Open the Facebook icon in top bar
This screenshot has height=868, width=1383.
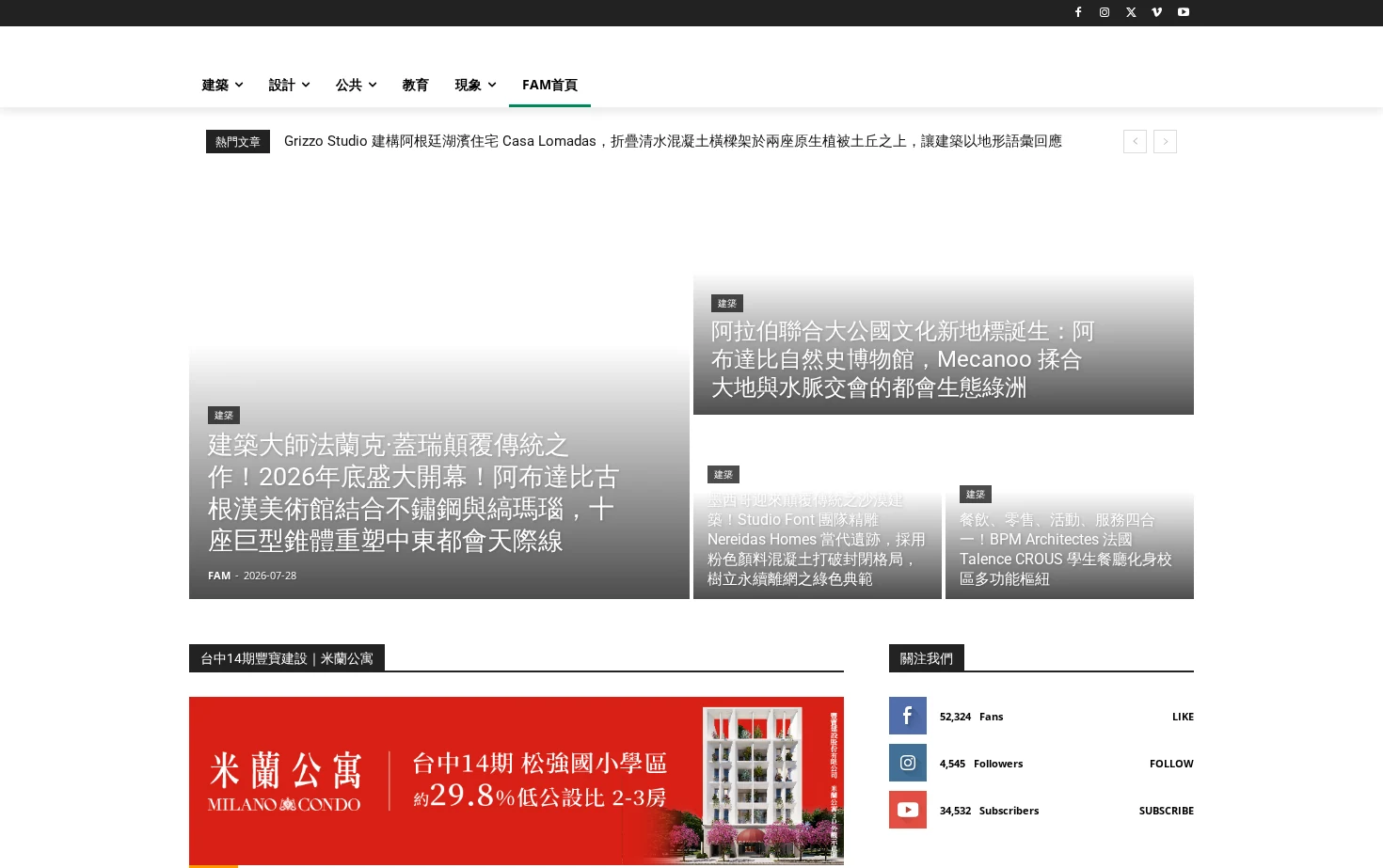tap(1078, 12)
